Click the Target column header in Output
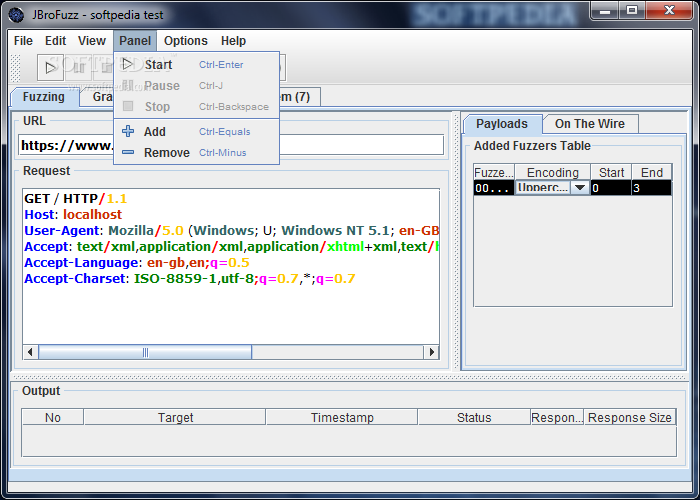This screenshot has height=500, width=700. tap(175, 417)
